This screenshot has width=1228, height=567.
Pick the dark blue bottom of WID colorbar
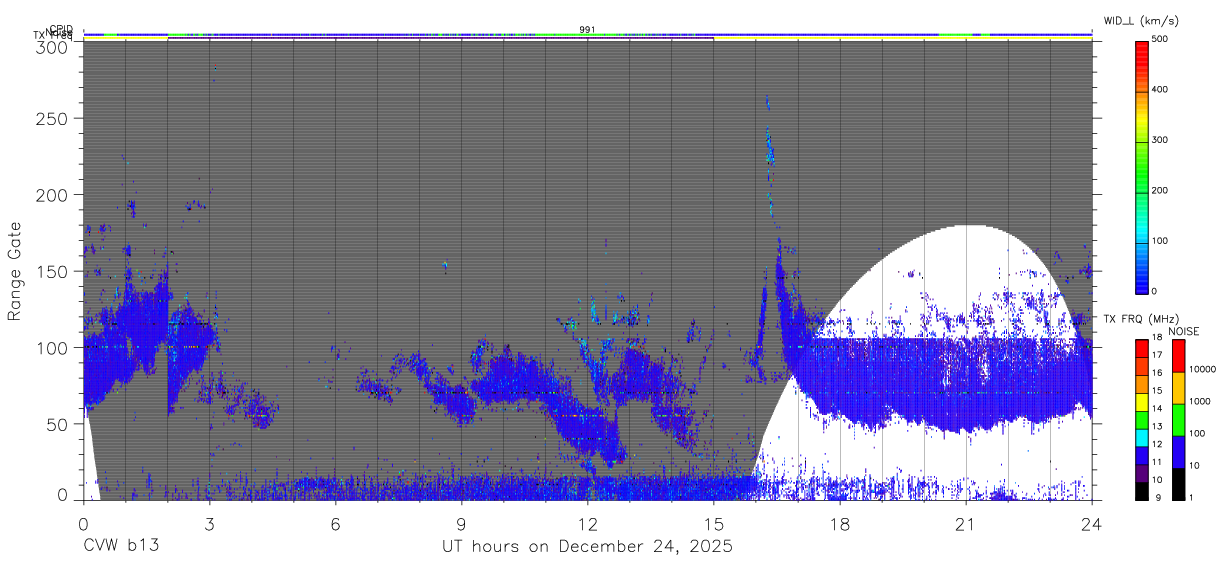[1142, 284]
